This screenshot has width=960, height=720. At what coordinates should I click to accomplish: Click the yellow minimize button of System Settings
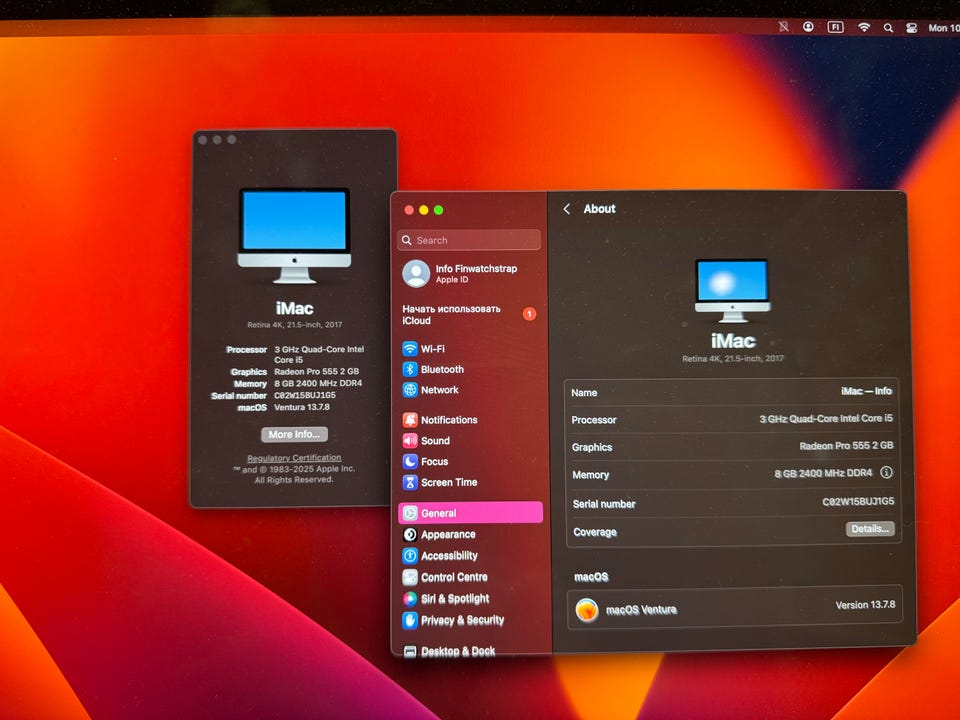(x=424, y=210)
